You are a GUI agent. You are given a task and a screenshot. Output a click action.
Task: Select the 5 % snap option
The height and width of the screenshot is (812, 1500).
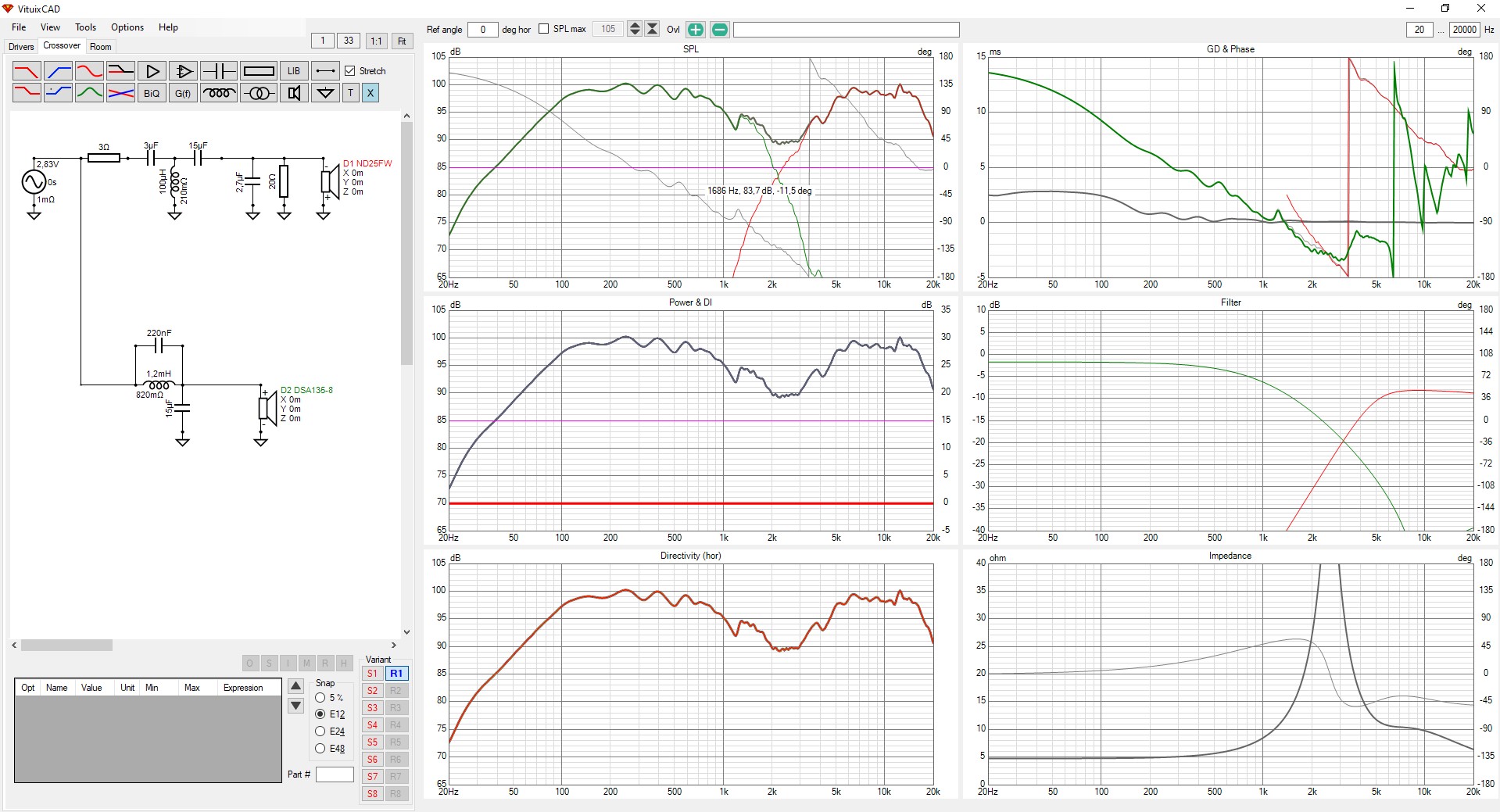point(320,697)
